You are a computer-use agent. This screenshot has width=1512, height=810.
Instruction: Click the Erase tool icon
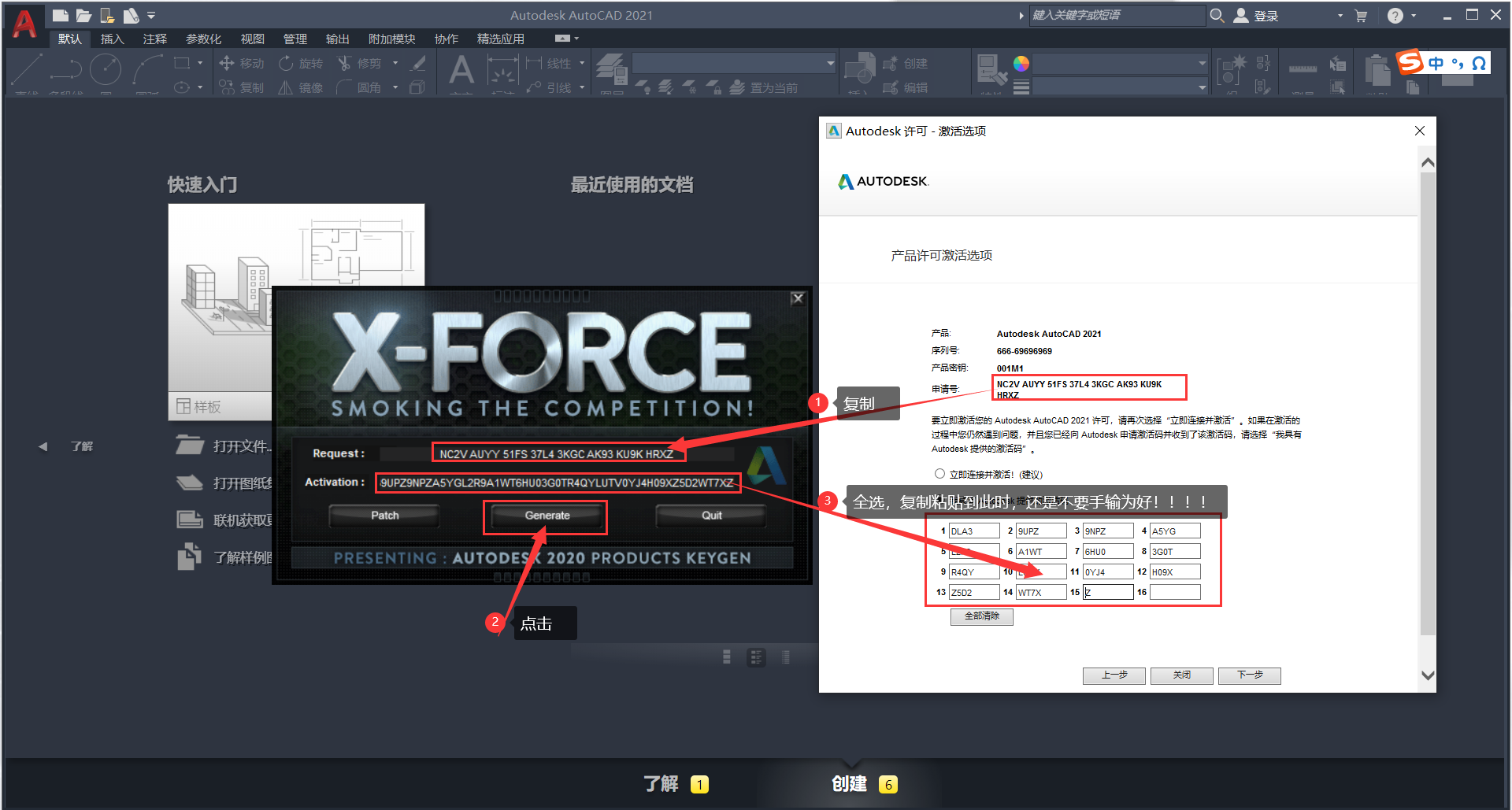419,63
